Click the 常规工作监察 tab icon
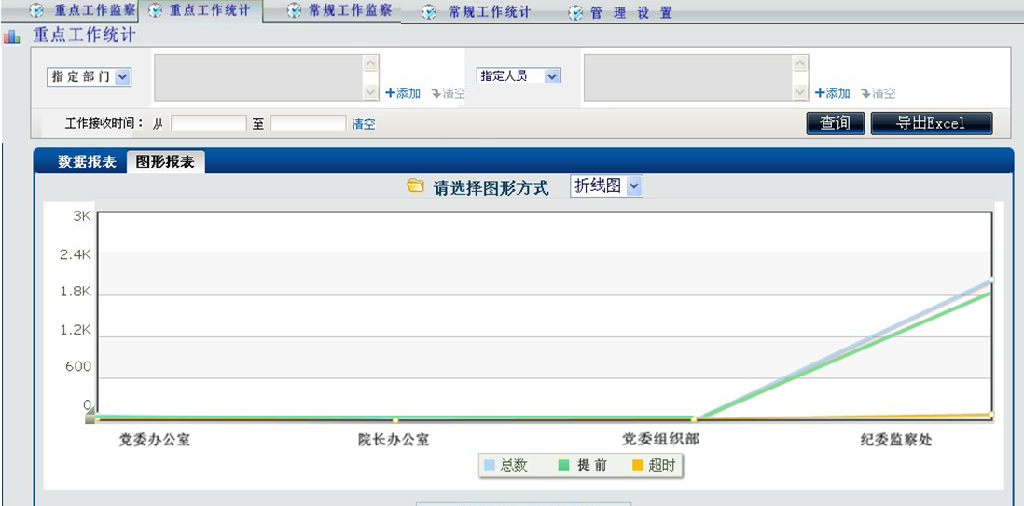This screenshot has height=506, width=1024. click(x=293, y=12)
